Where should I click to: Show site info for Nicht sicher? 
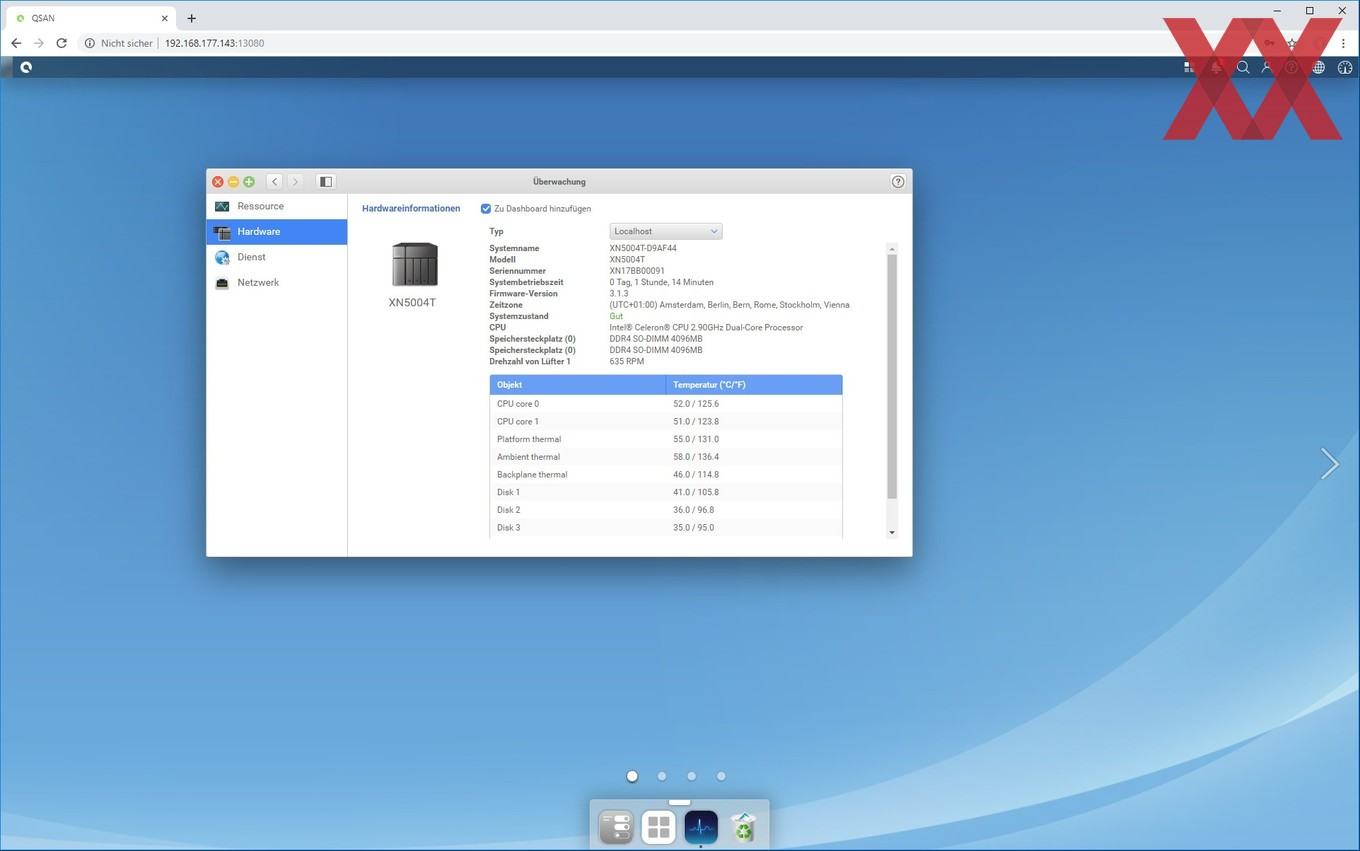(119, 43)
